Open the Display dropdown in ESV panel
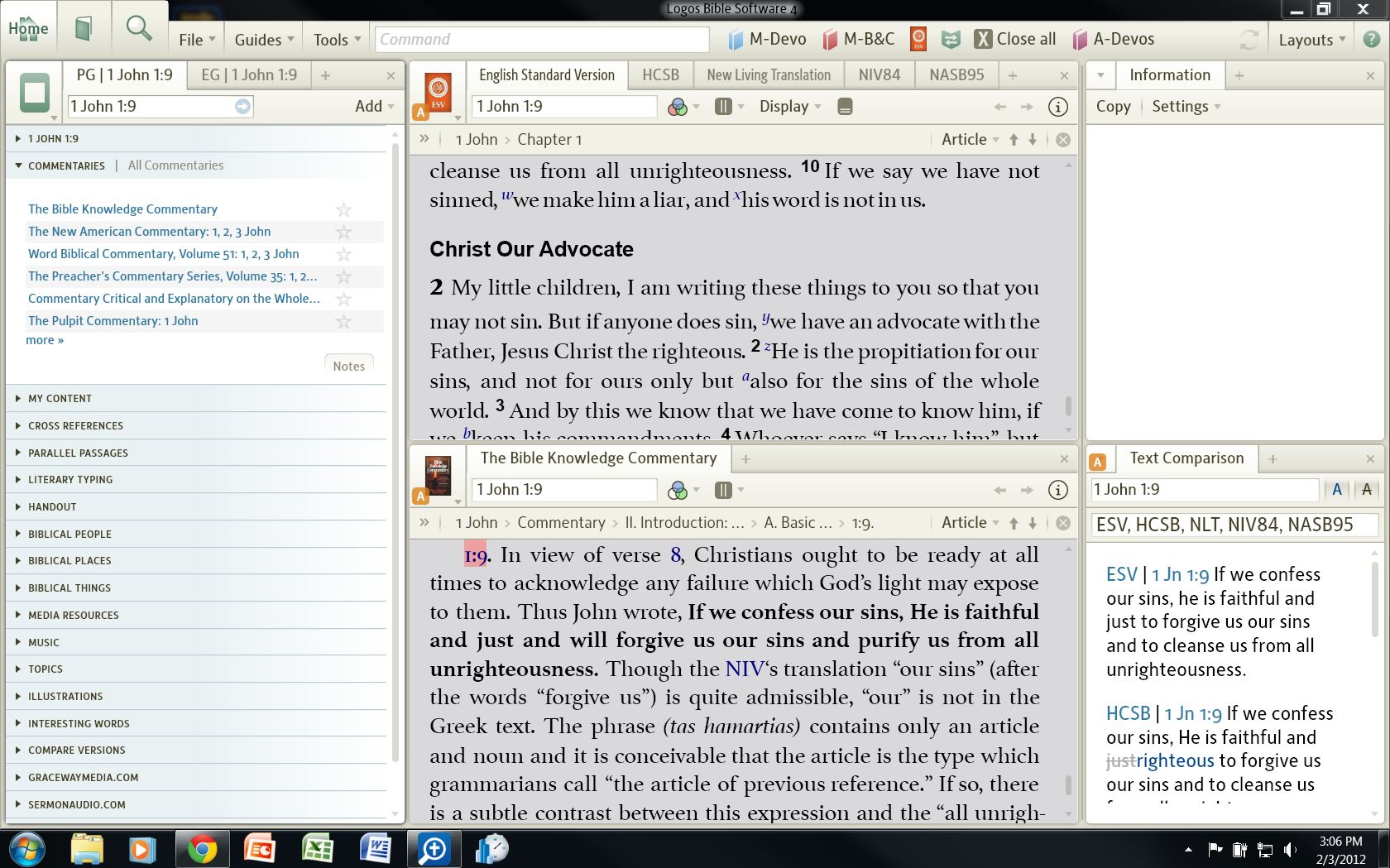The width and height of the screenshot is (1390, 868). [x=790, y=107]
